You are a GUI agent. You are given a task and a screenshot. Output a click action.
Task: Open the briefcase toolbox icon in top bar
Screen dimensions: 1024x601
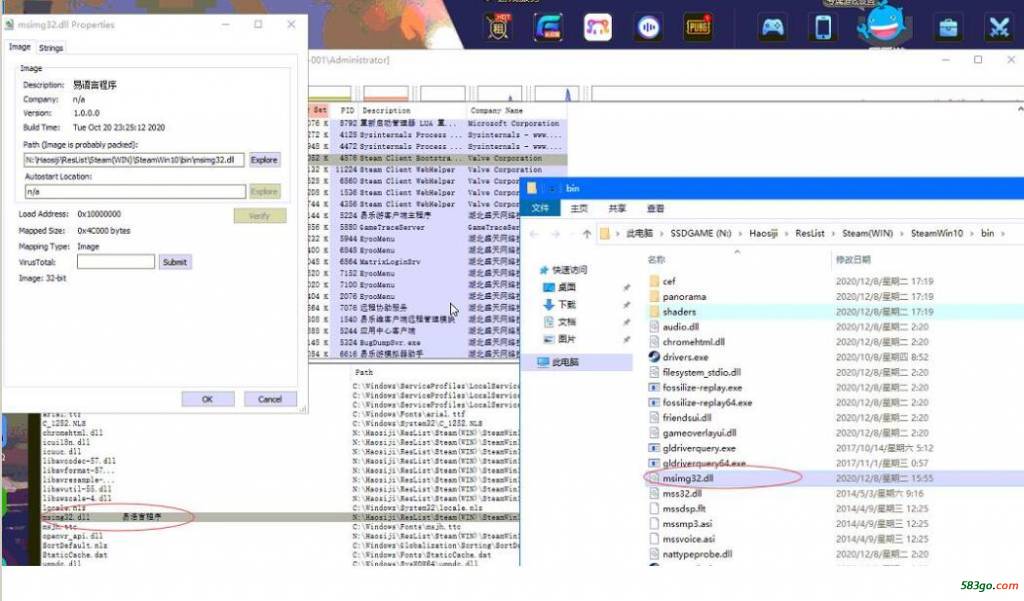948,27
